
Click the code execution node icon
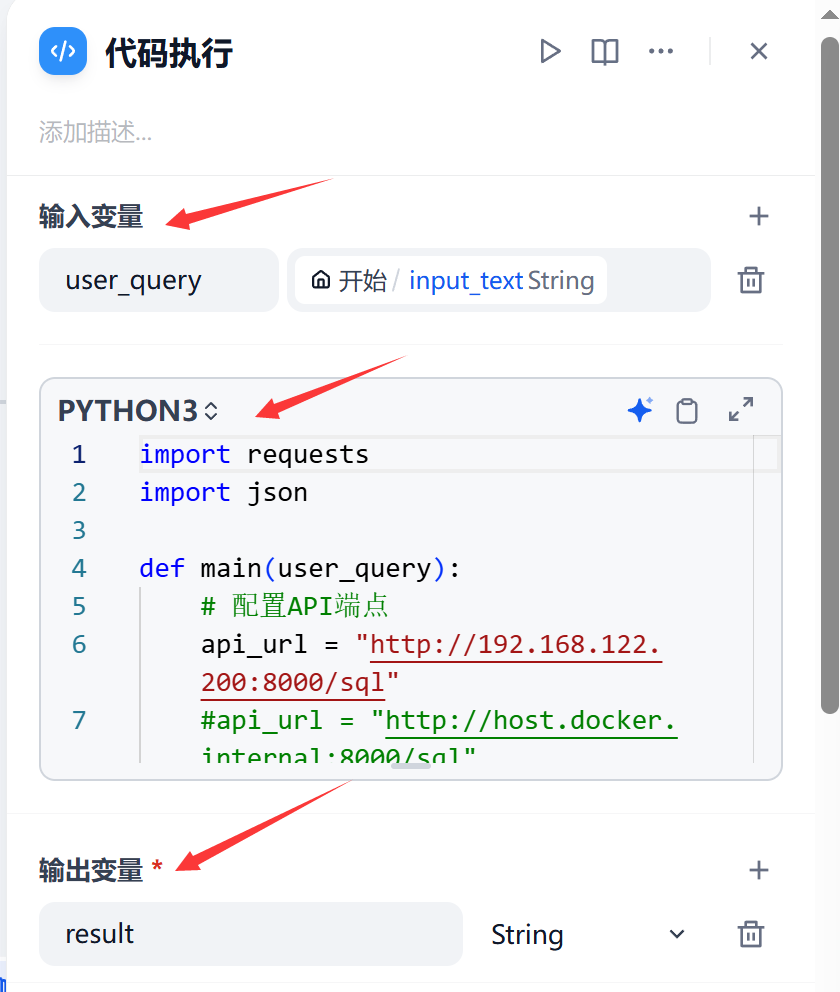point(63,51)
